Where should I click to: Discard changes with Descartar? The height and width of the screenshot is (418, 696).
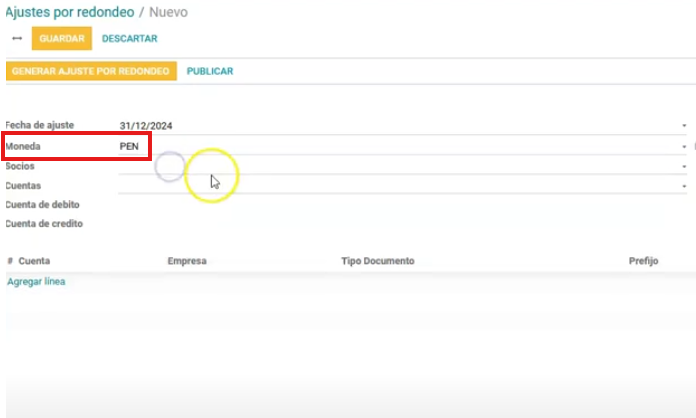[129, 39]
